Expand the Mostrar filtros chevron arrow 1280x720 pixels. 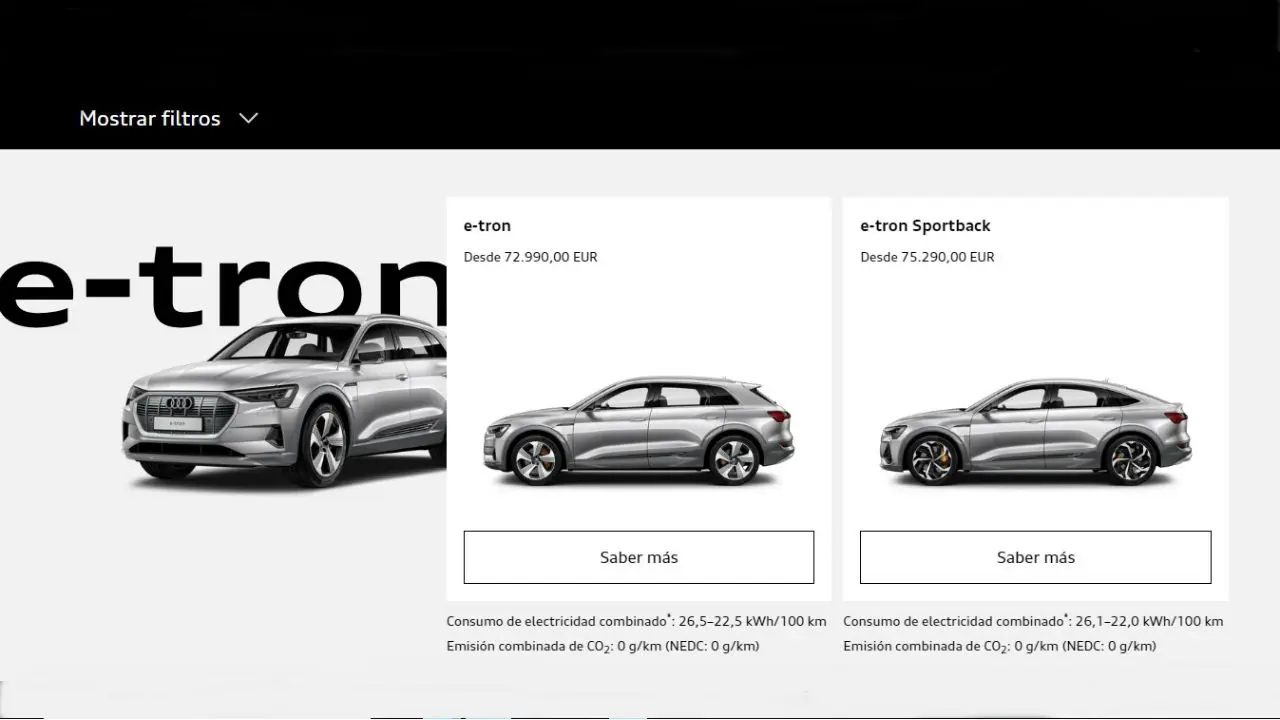click(x=249, y=118)
